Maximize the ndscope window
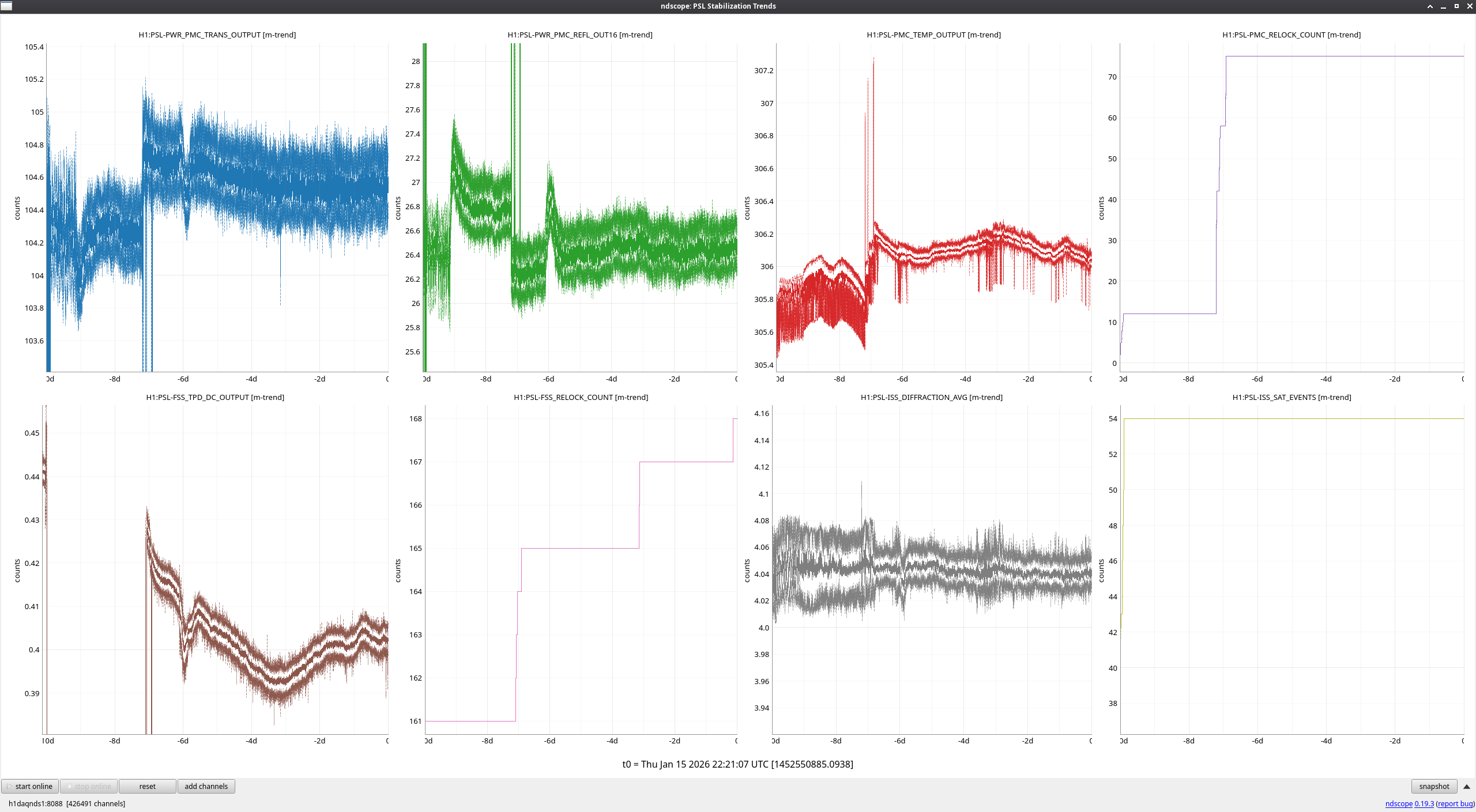 point(1456,6)
